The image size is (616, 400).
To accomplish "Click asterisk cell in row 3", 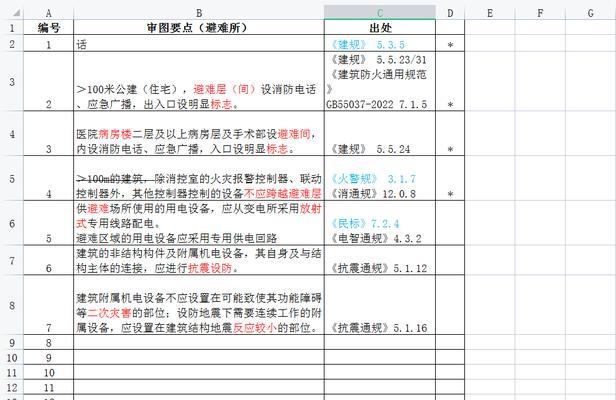I will [x=450, y=81].
